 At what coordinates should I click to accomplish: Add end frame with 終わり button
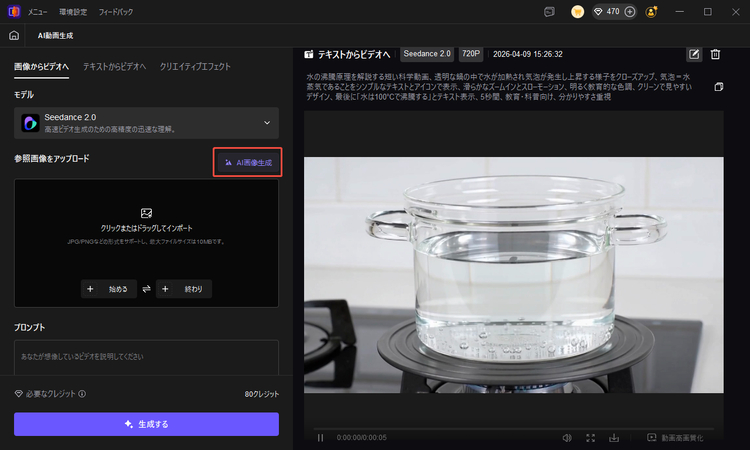184,289
